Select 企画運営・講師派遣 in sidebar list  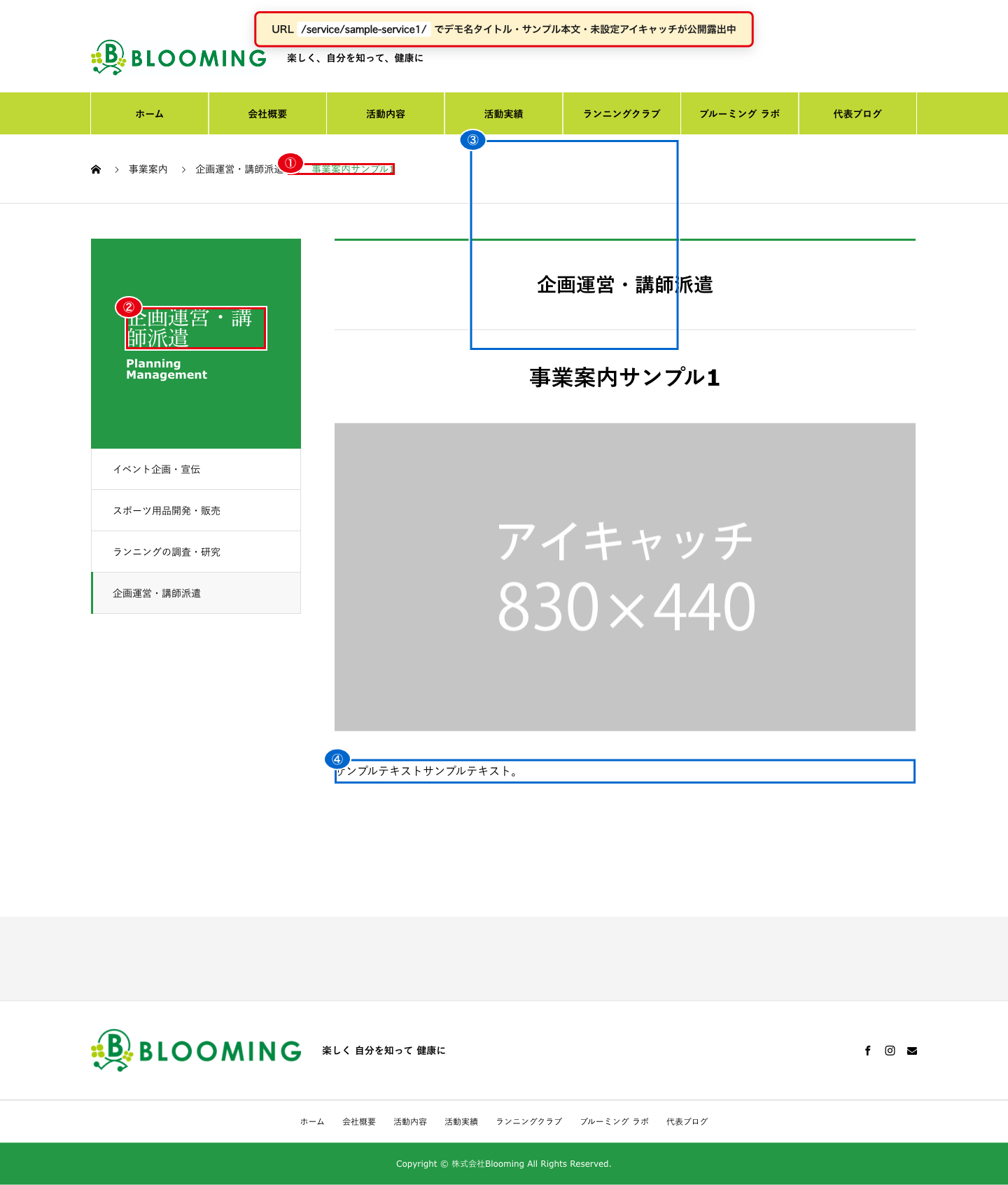[196, 593]
